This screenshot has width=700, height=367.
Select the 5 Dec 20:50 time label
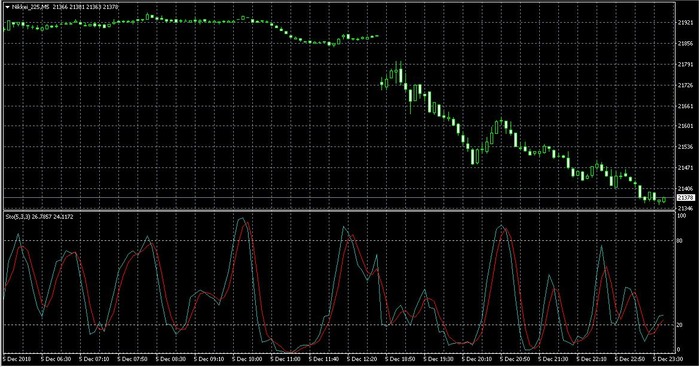pyautogui.click(x=515, y=359)
